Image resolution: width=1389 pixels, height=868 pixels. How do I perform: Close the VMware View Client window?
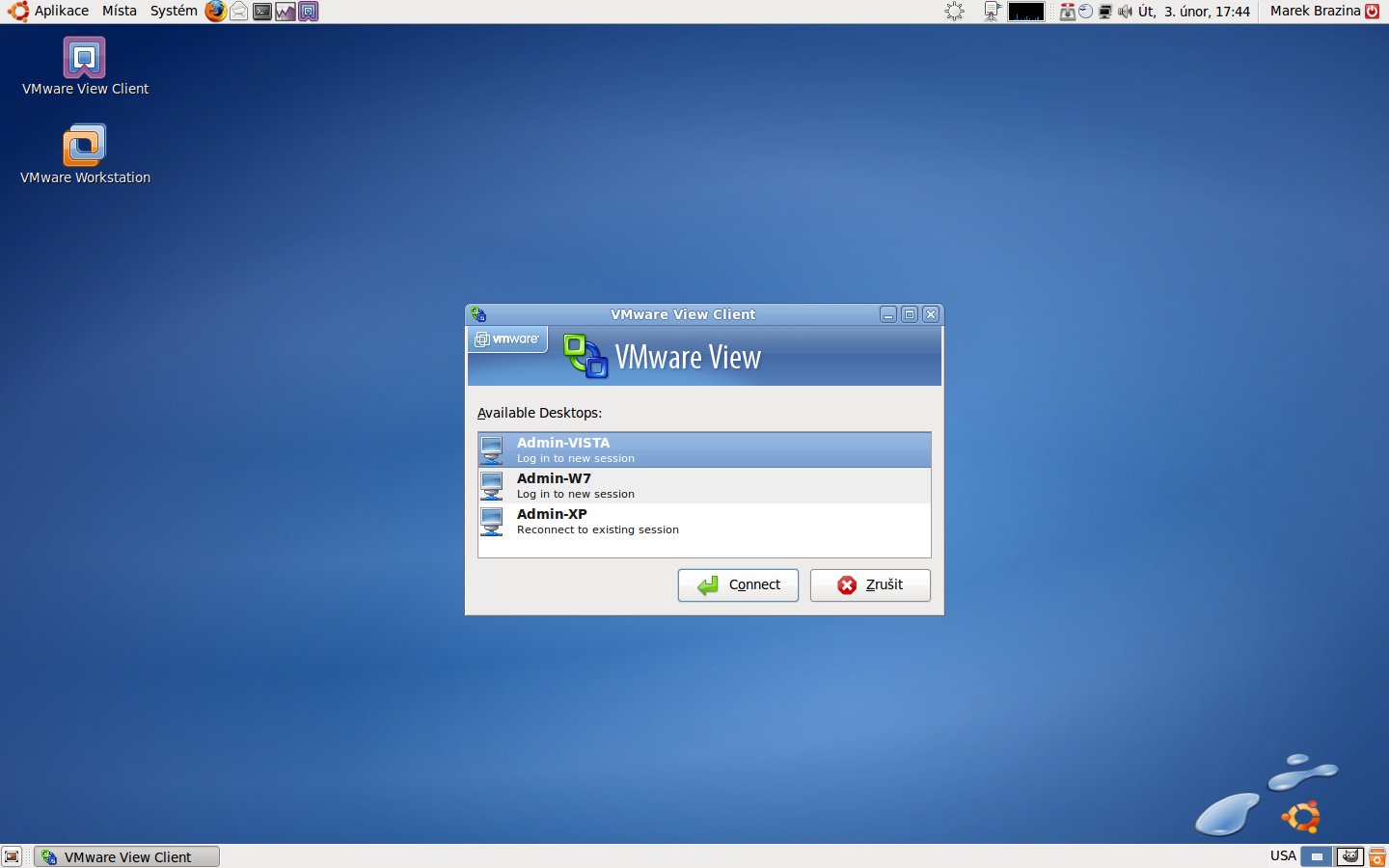tap(931, 314)
